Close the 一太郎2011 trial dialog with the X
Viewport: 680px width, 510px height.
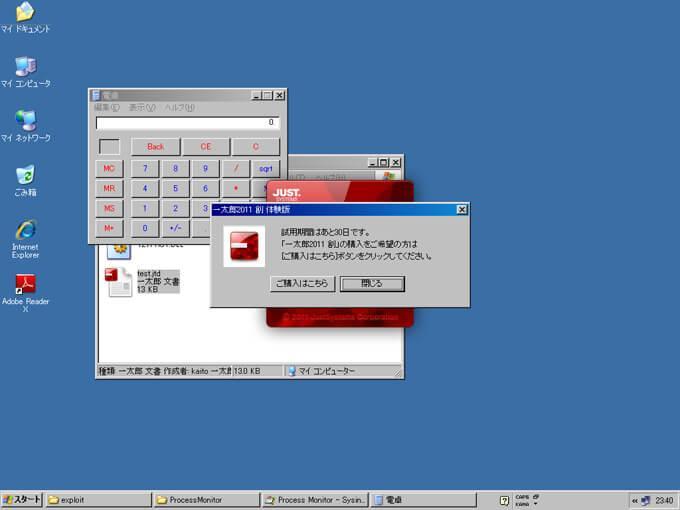pos(462,210)
